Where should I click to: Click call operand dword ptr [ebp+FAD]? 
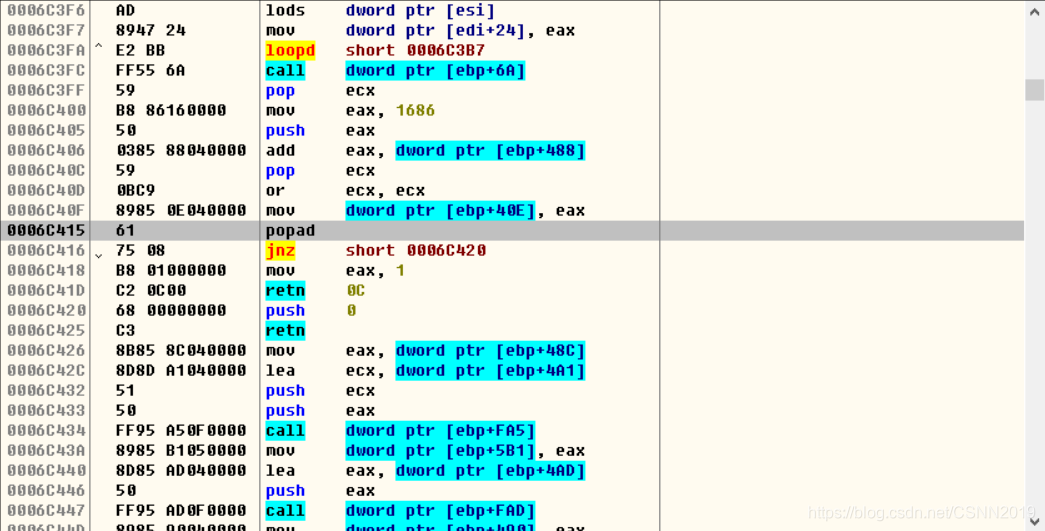point(441,510)
